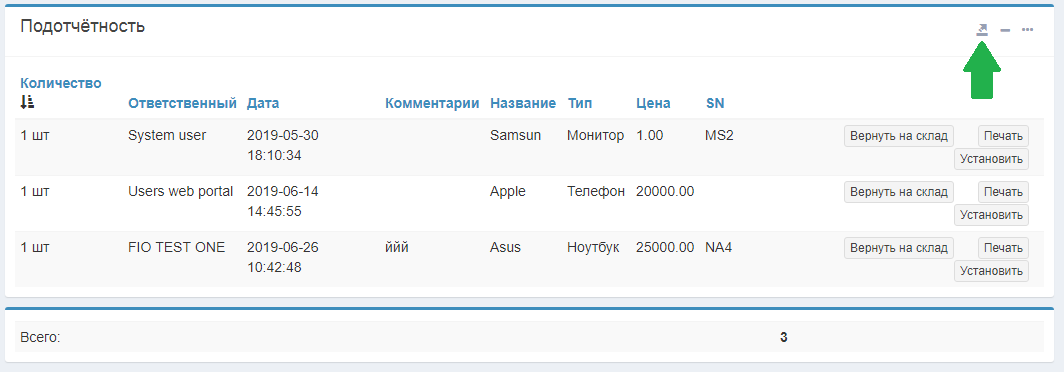Viewport: 1064px width, 372px height.
Task: Click the total count 3 in the footer
Action: (784, 337)
